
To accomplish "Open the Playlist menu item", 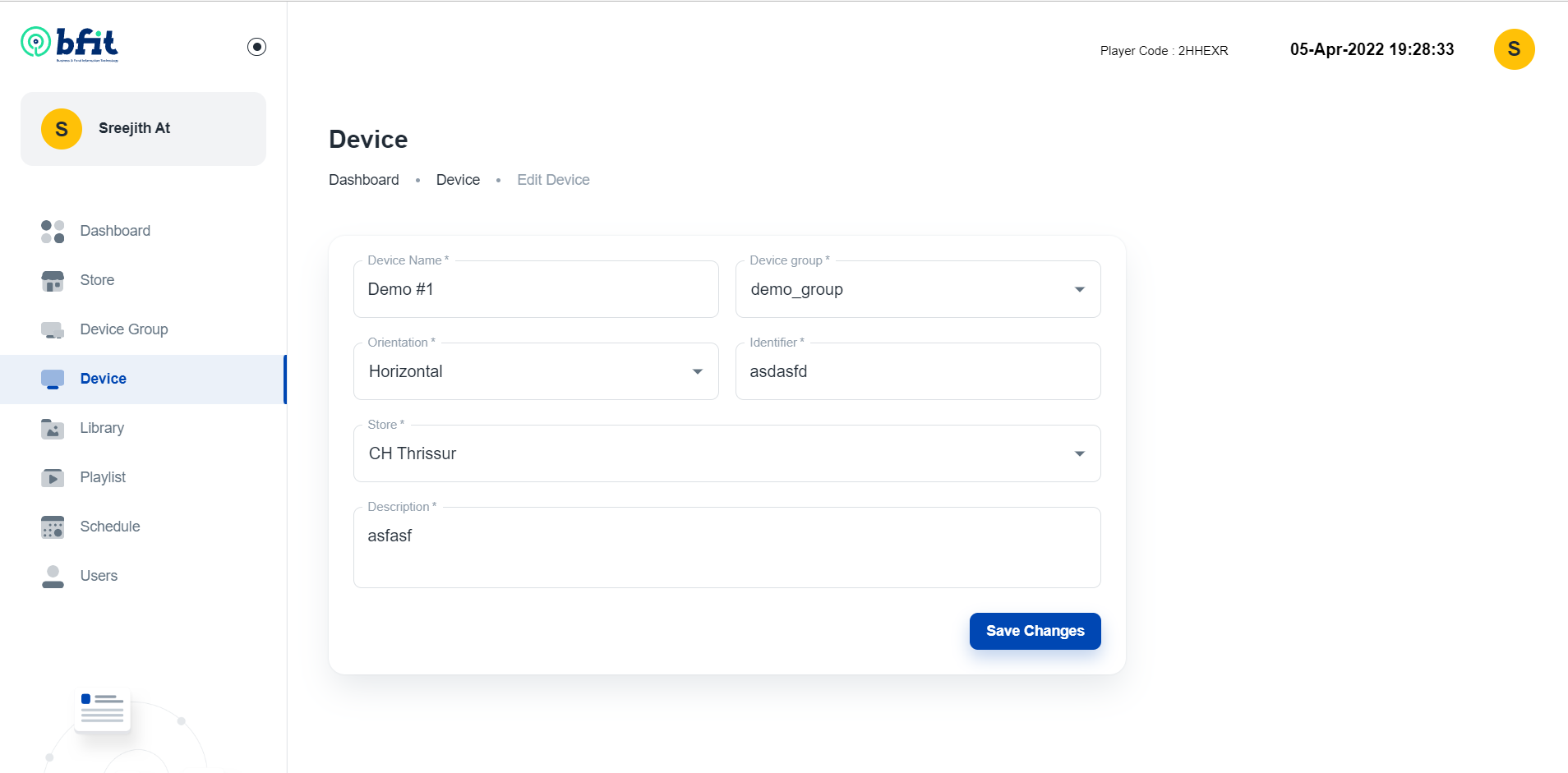I will click(143, 477).
